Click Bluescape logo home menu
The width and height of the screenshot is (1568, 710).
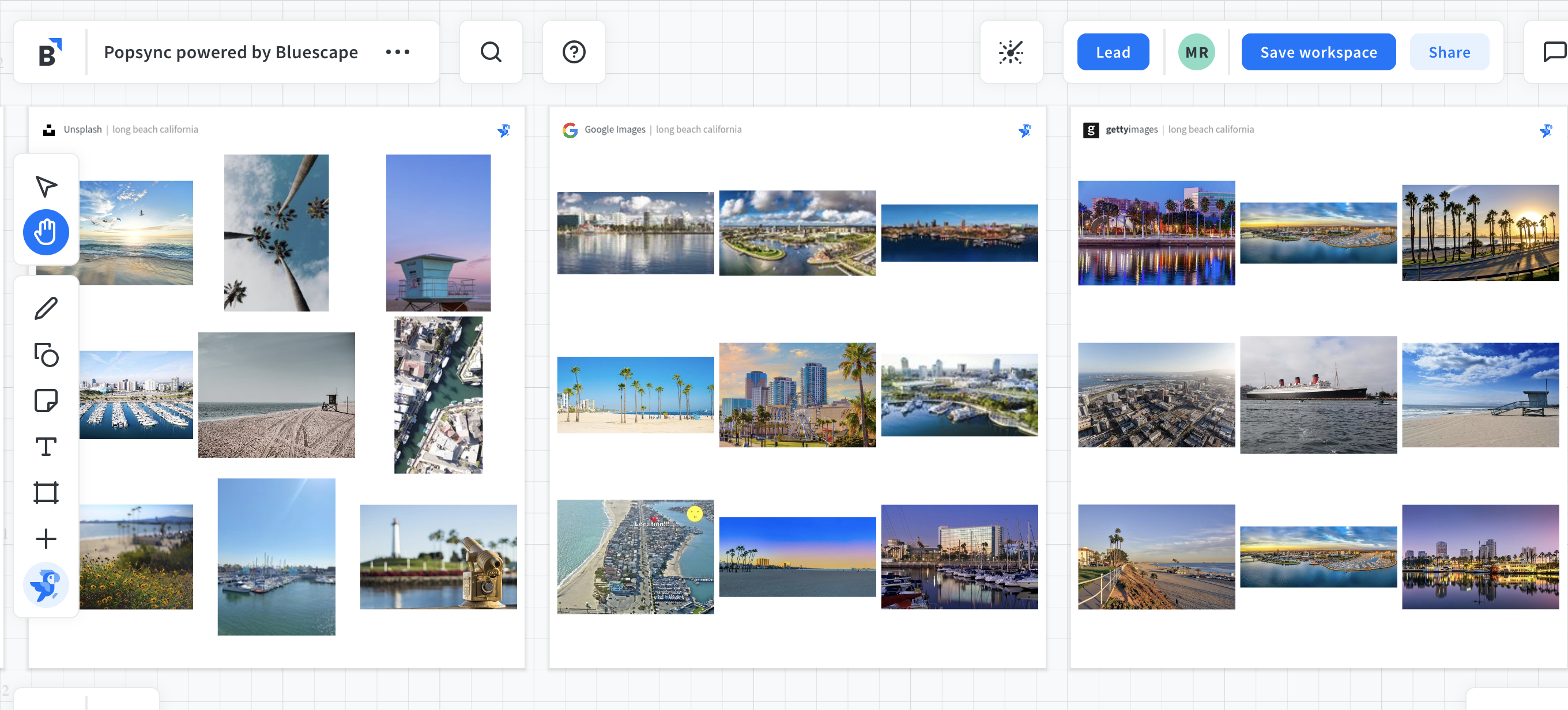click(50, 52)
